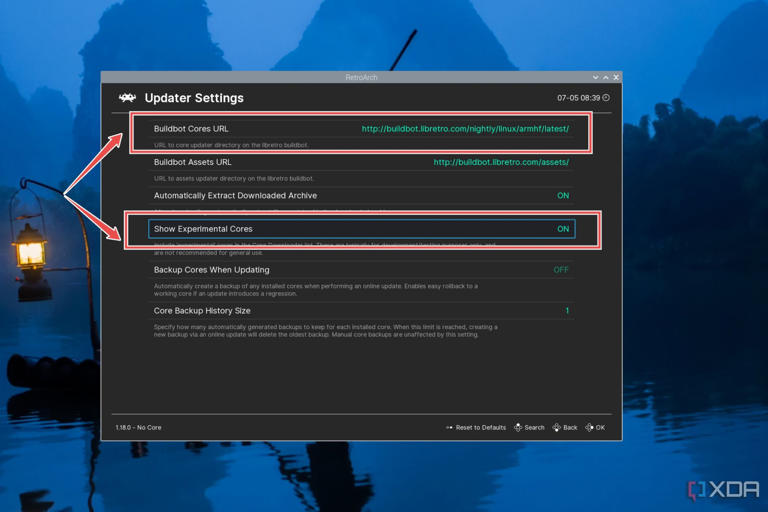Close the RetroArch window
Viewport: 768px width, 512px height.
[616, 77]
